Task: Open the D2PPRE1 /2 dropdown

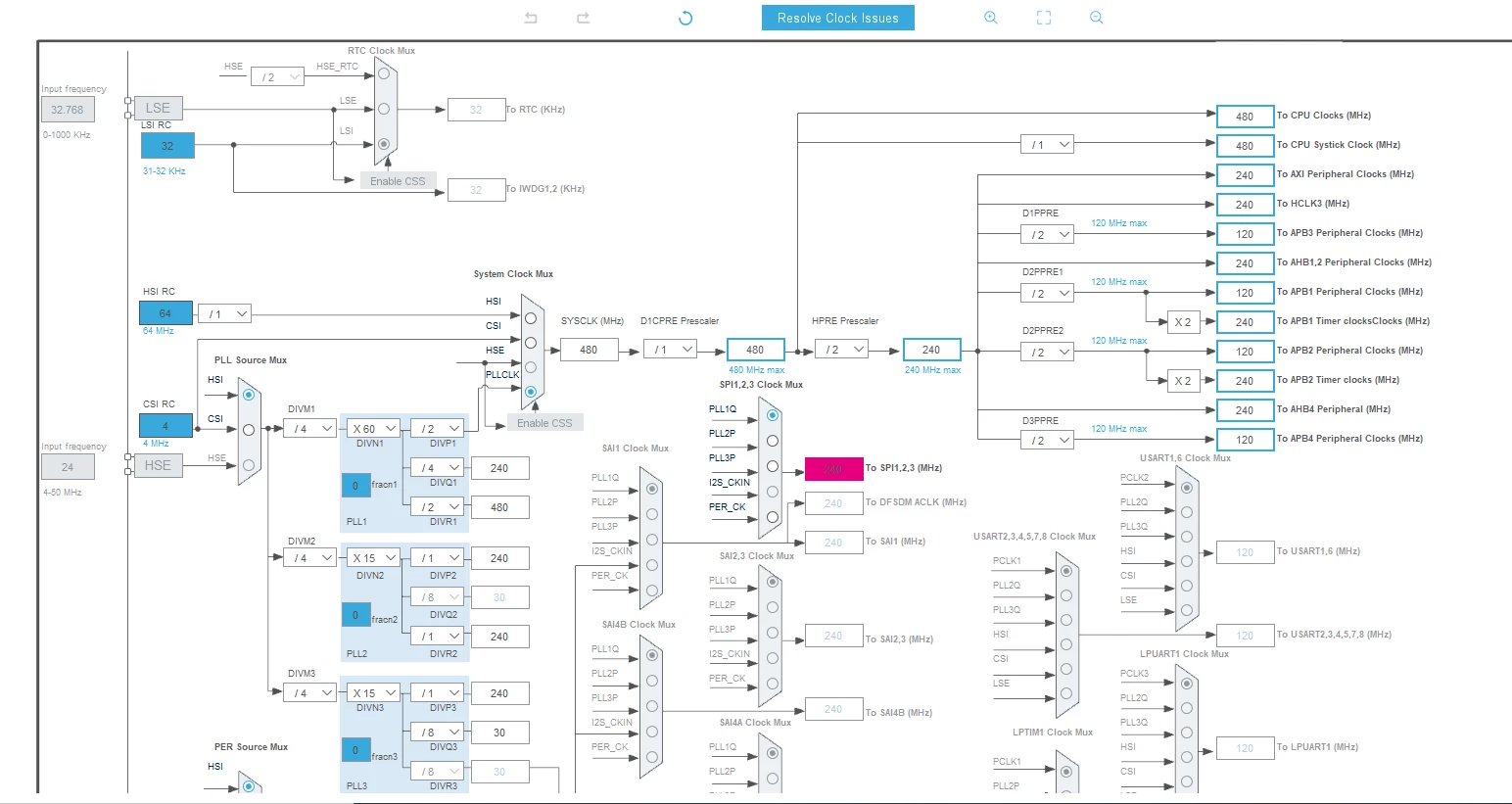Action: coord(1047,293)
